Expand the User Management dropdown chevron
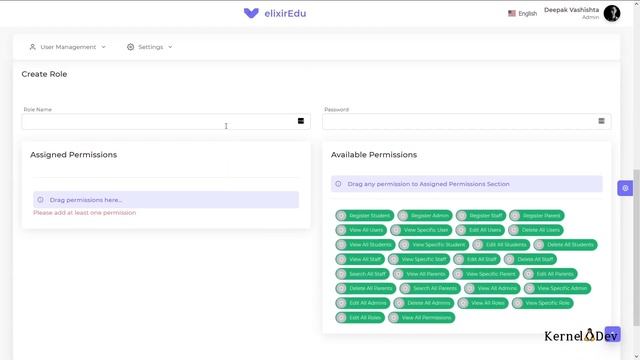Screen dimensions: 640x360 tap(103, 47)
